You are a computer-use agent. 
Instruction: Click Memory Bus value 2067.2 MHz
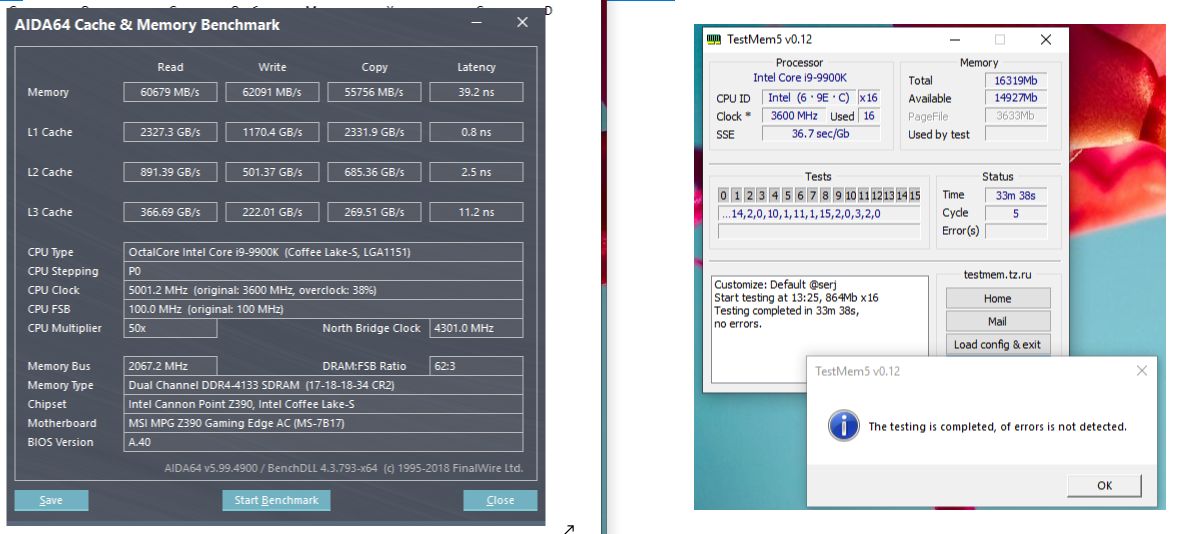[170, 366]
